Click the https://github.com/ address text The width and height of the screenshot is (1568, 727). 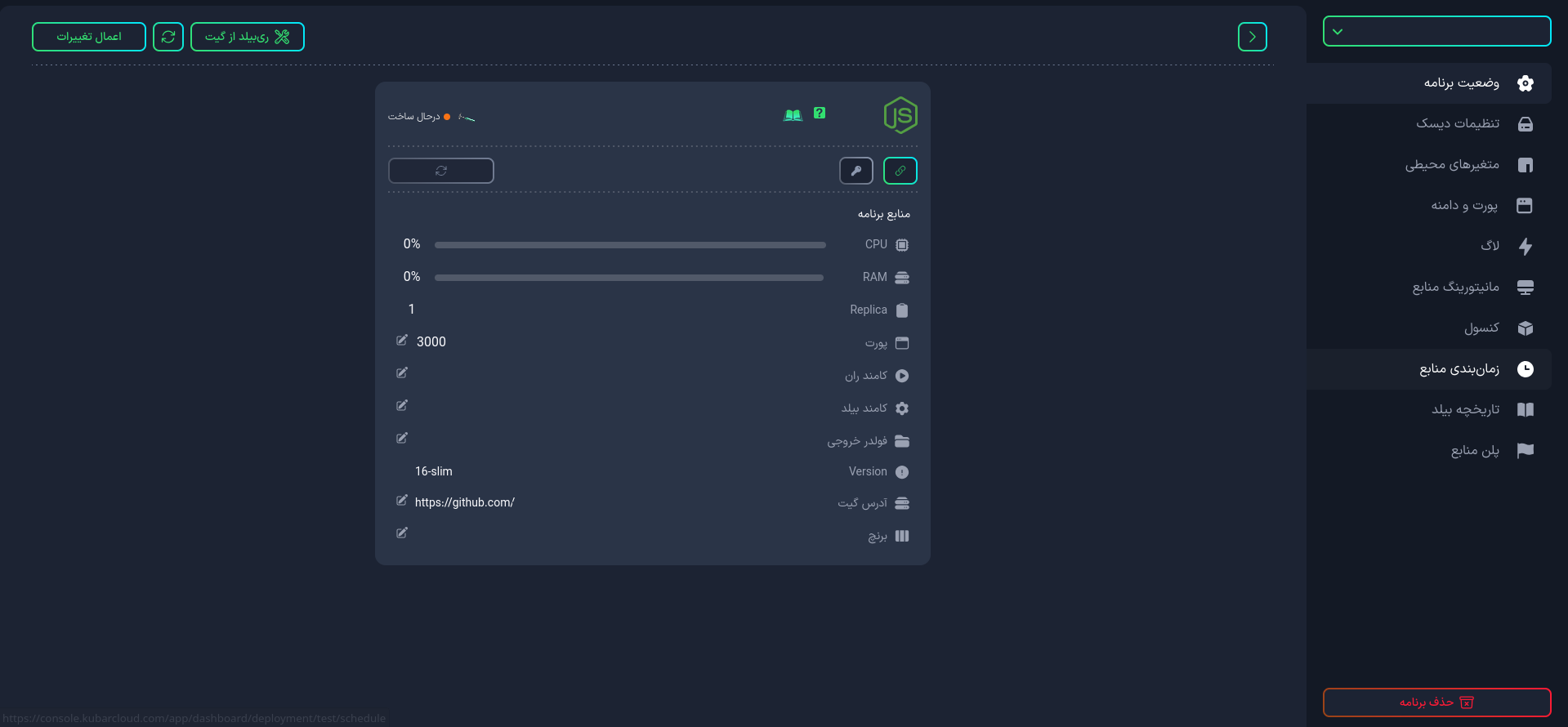(x=465, y=502)
